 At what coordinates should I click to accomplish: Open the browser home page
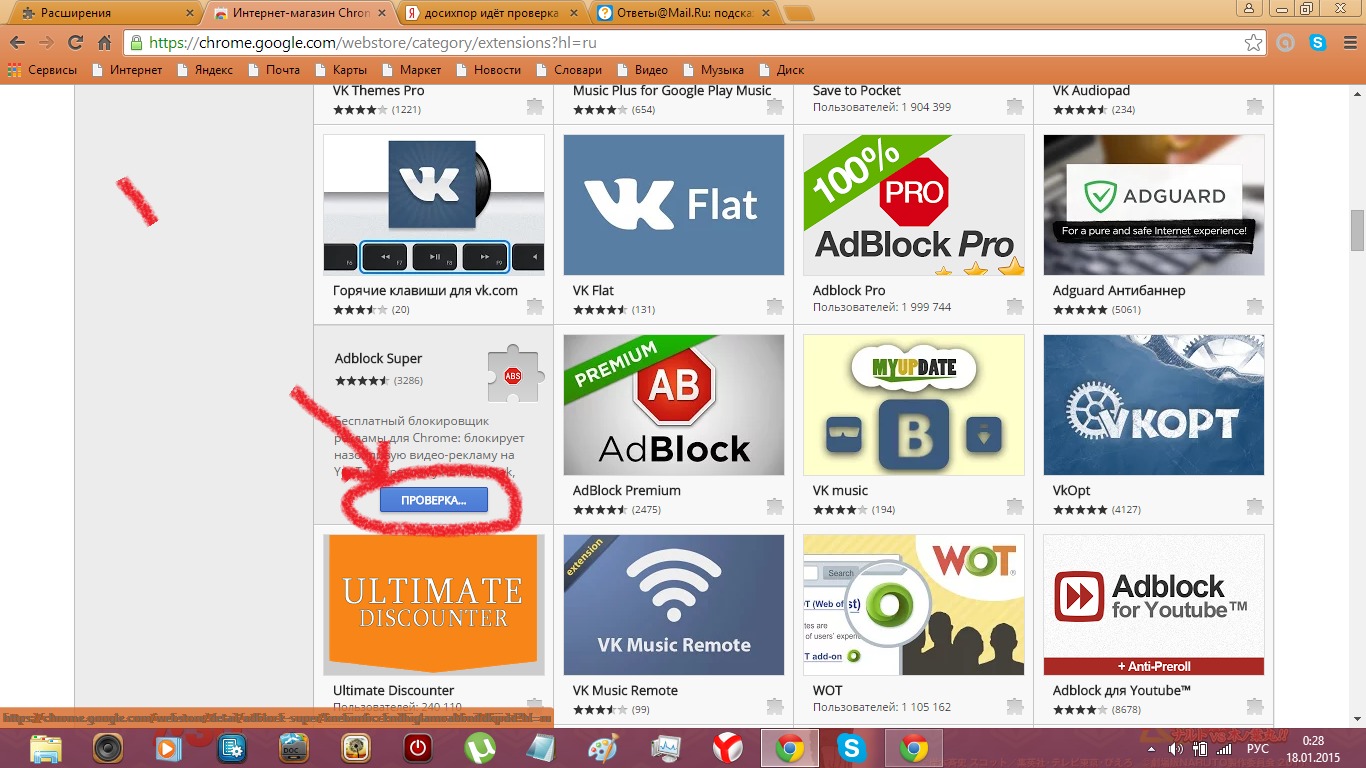pos(104,43)
